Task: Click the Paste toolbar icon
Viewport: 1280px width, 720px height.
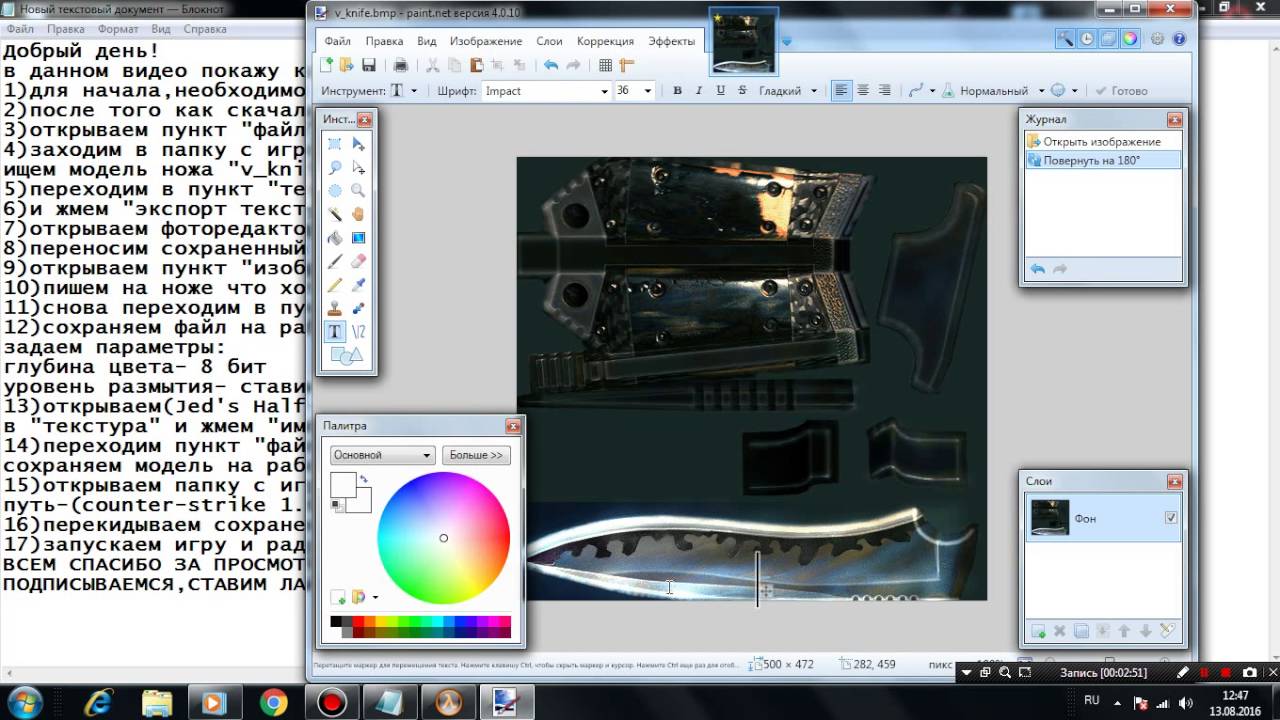Action: click(476, 65)
